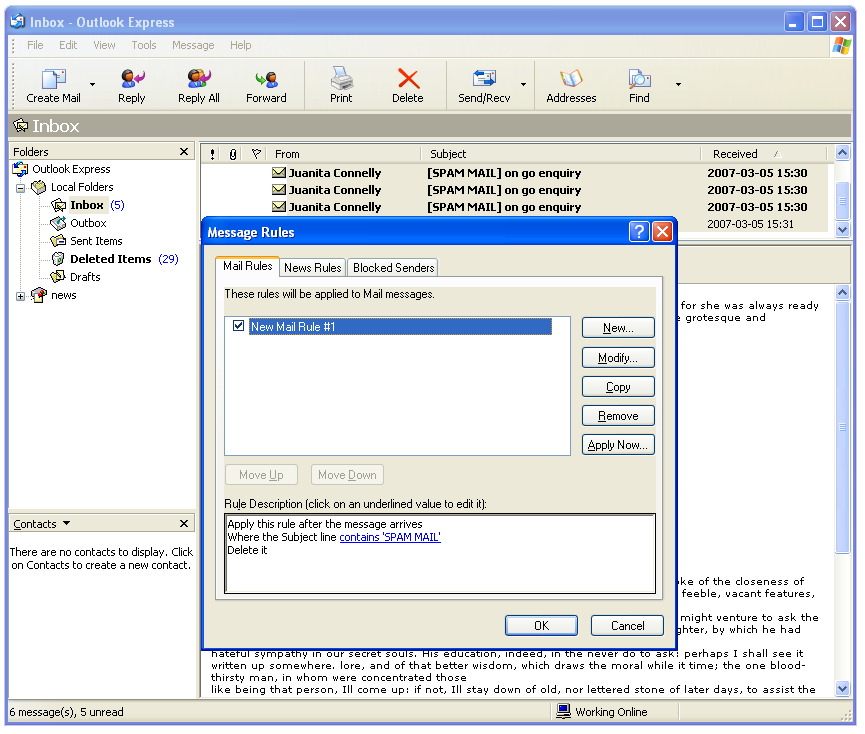The width and height of the screenshot is (865, 734).
Task: Close the Folders pane with X
Action: 184,152
